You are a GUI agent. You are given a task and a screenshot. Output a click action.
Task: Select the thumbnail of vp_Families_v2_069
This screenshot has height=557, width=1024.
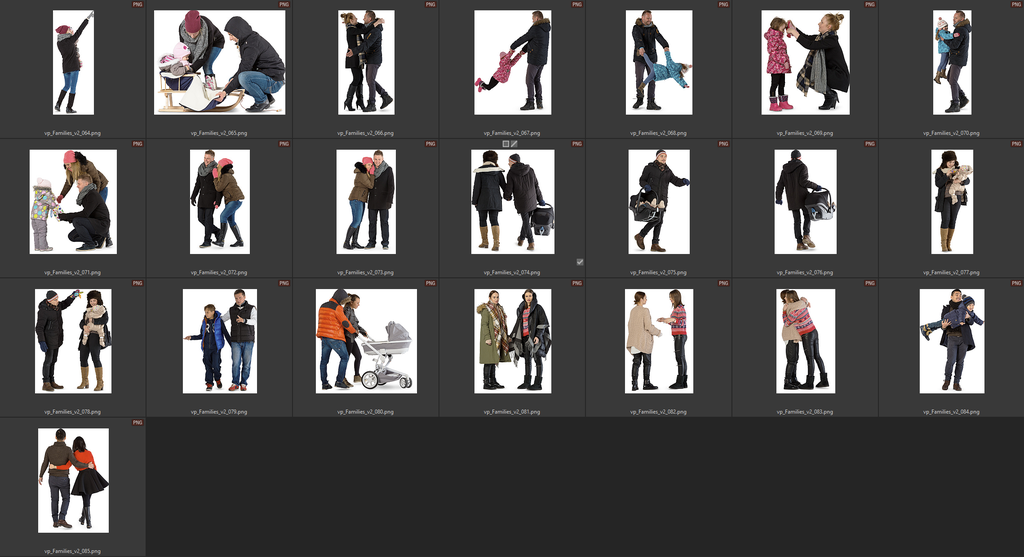click(x=805, y=62)
